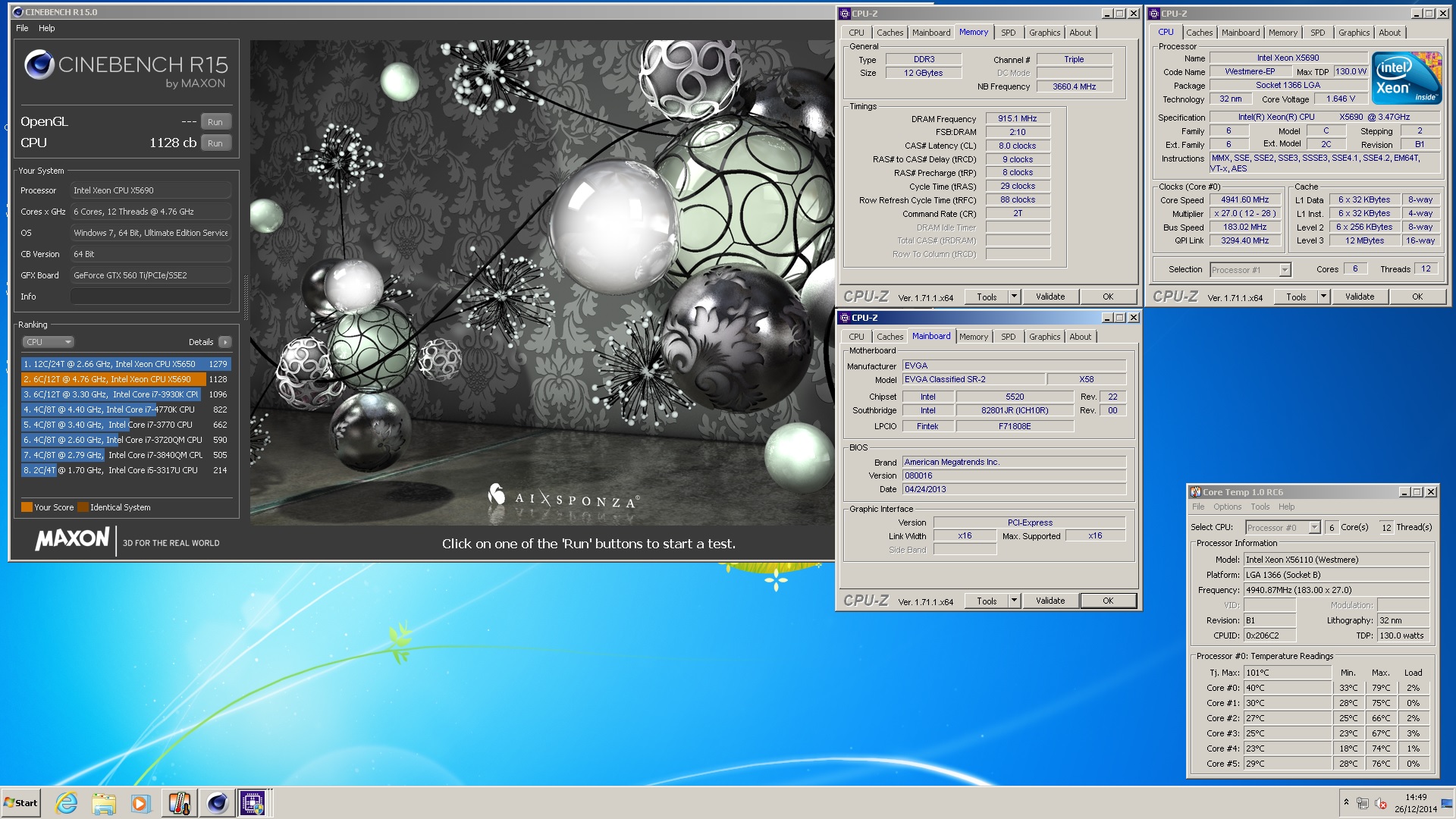Screen dimensions: 1456x819
Task: Switch to About tab in CPU-Z CPU window
Action: [x=1389, y=33]
